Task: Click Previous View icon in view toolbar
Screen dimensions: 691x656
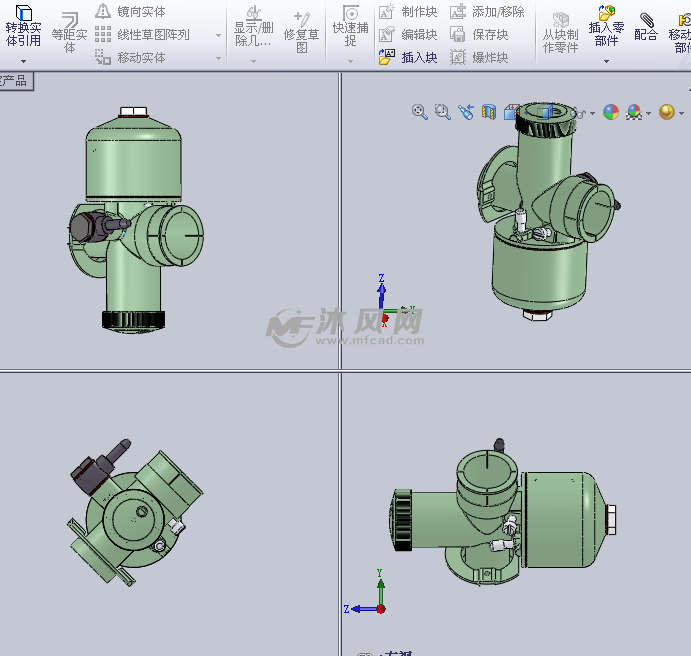Action: (x=466, y=112)
